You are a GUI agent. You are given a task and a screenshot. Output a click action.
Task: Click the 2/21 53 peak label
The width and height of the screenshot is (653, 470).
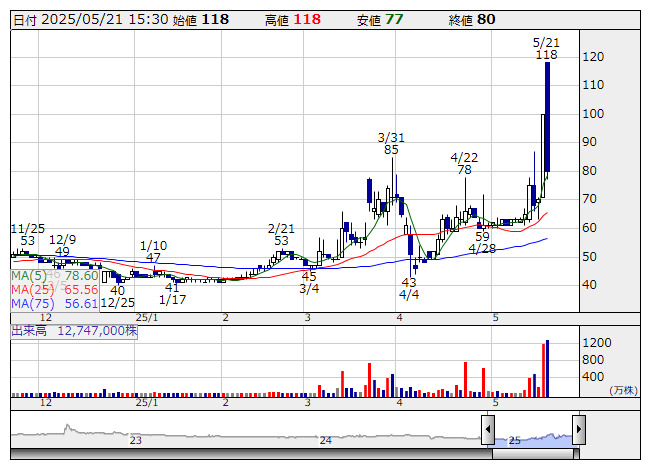281,234
